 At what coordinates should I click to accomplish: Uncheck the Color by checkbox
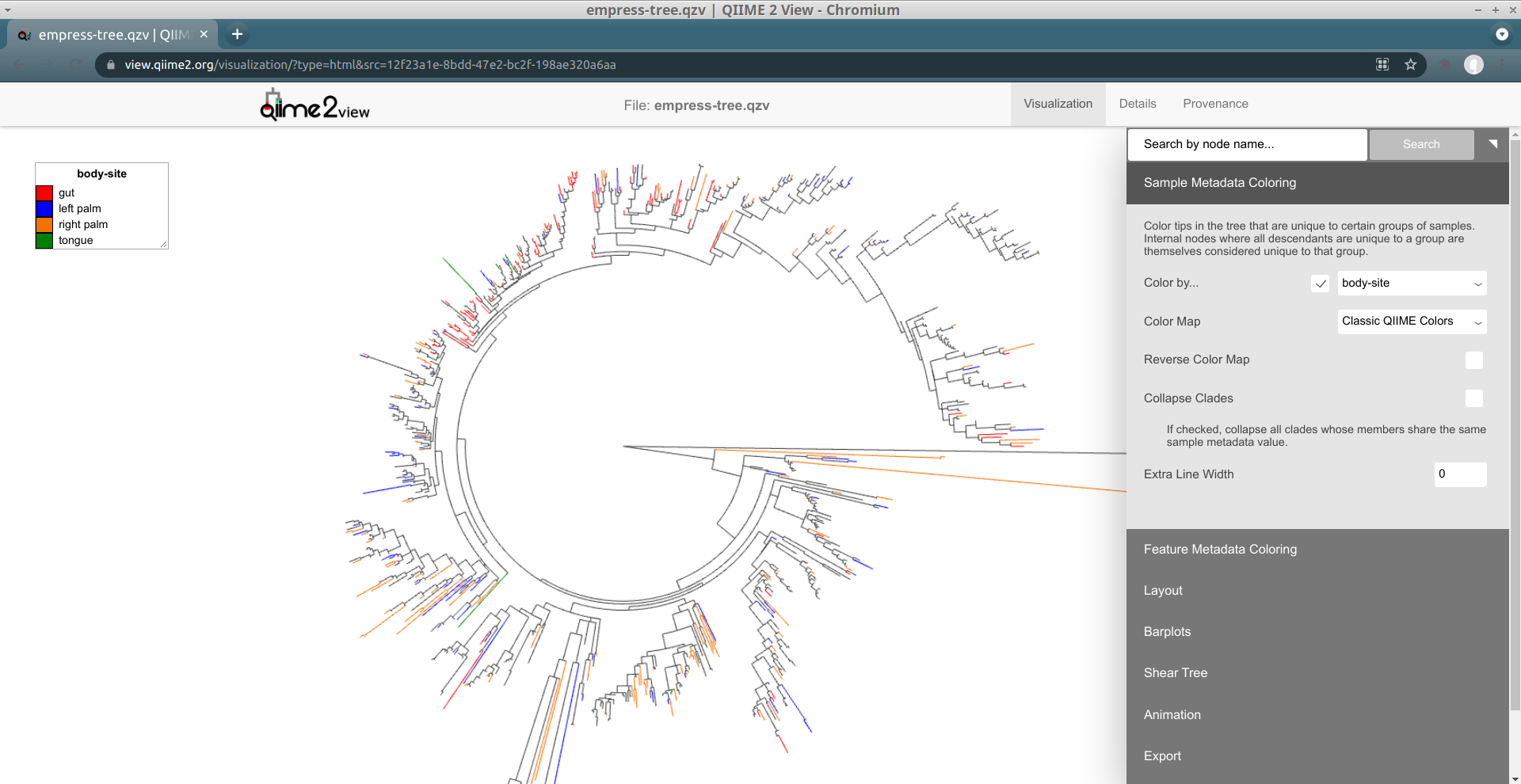pyautogui.click(x=1320, y=284)
